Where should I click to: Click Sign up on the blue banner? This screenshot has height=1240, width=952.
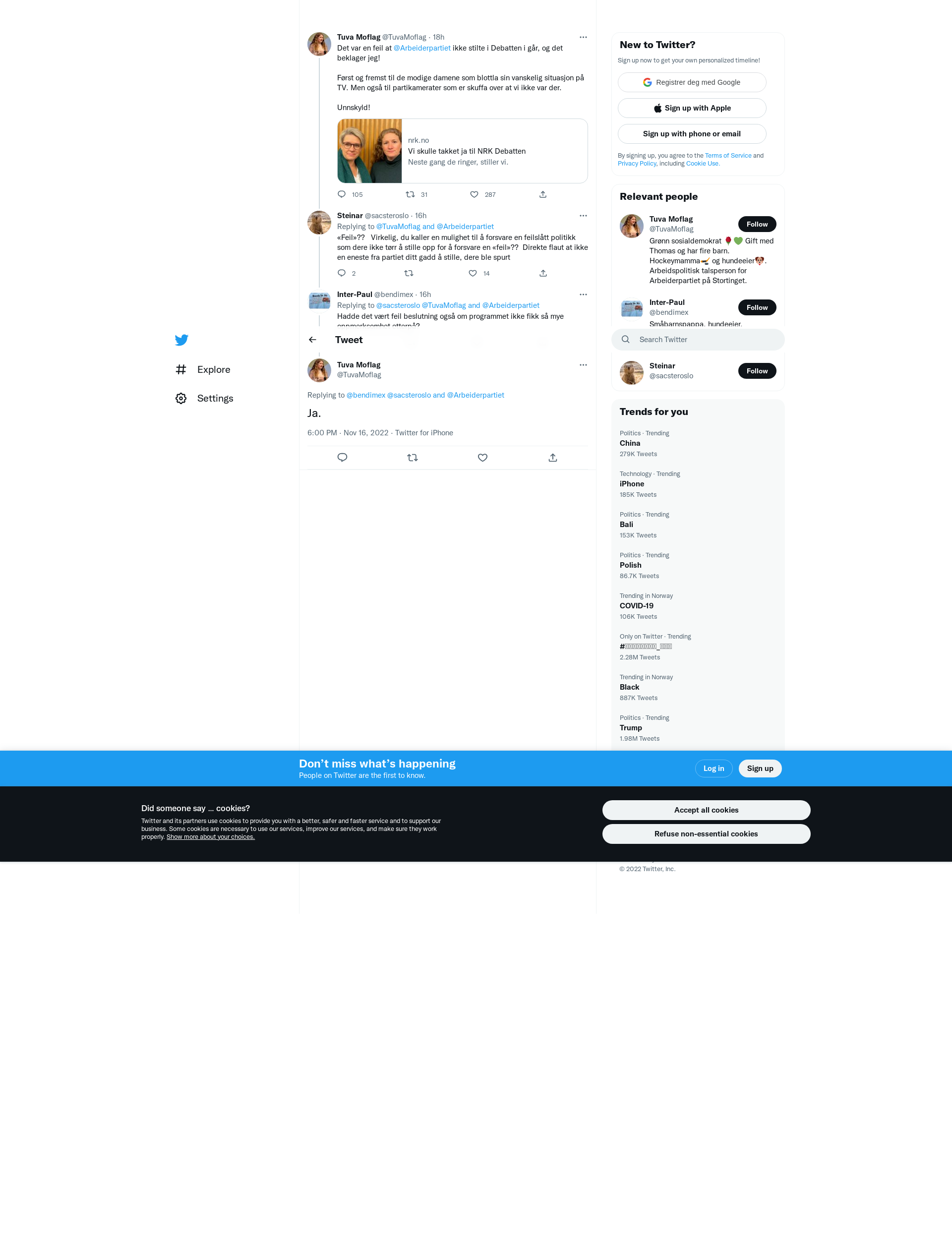760,768
